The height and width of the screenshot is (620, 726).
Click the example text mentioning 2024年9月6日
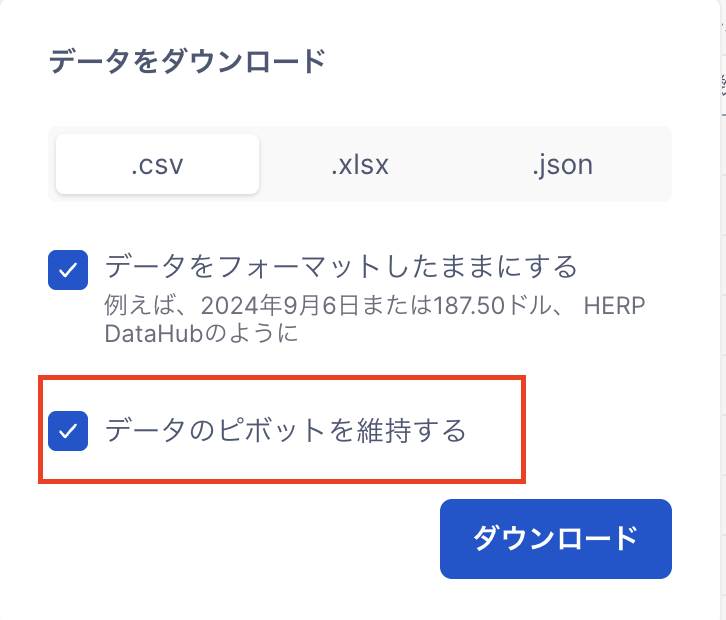pos(375,319)
